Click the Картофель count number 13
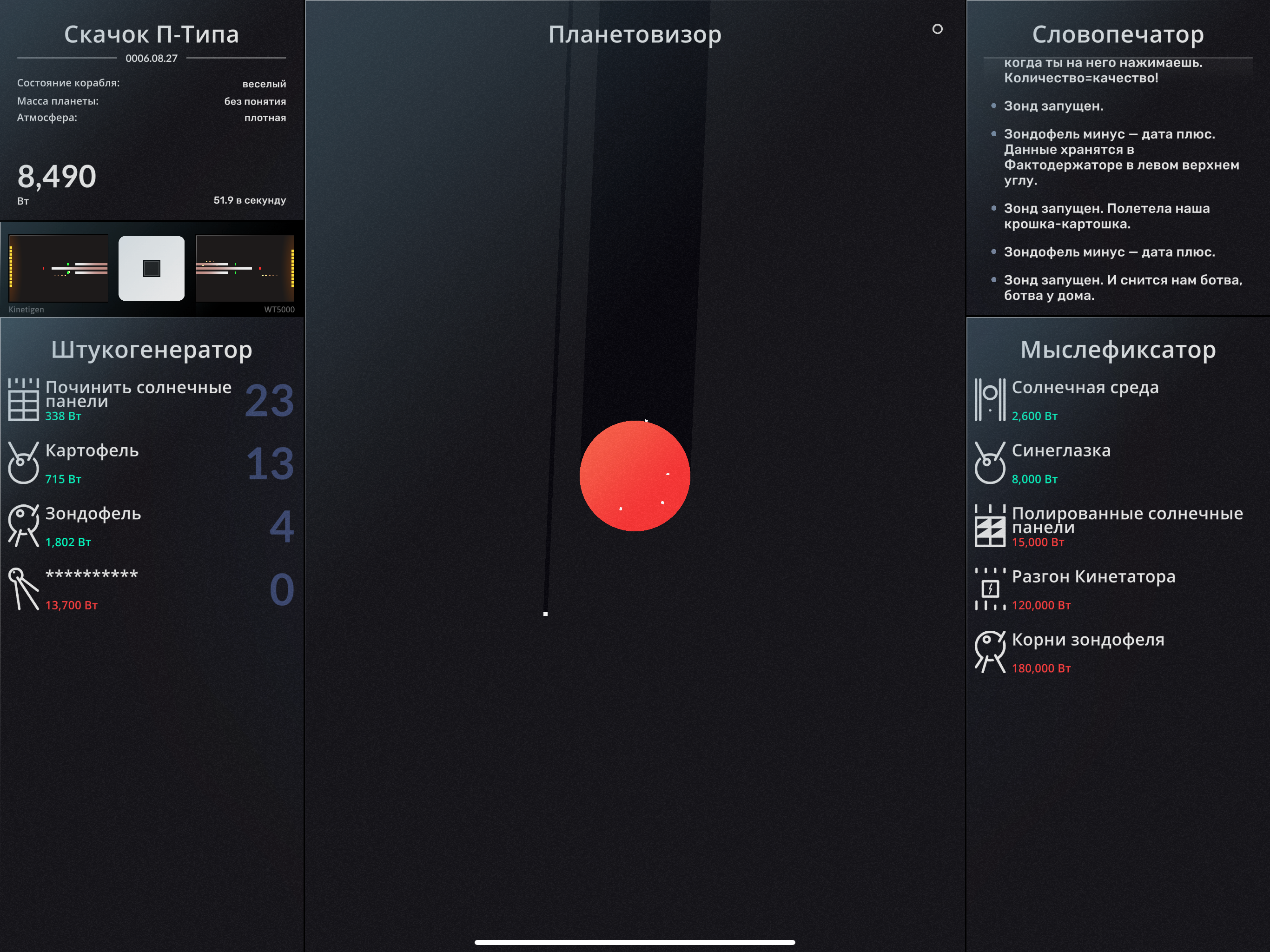The height and width of the screenshot is (952, 1270). tap(270, 463)
